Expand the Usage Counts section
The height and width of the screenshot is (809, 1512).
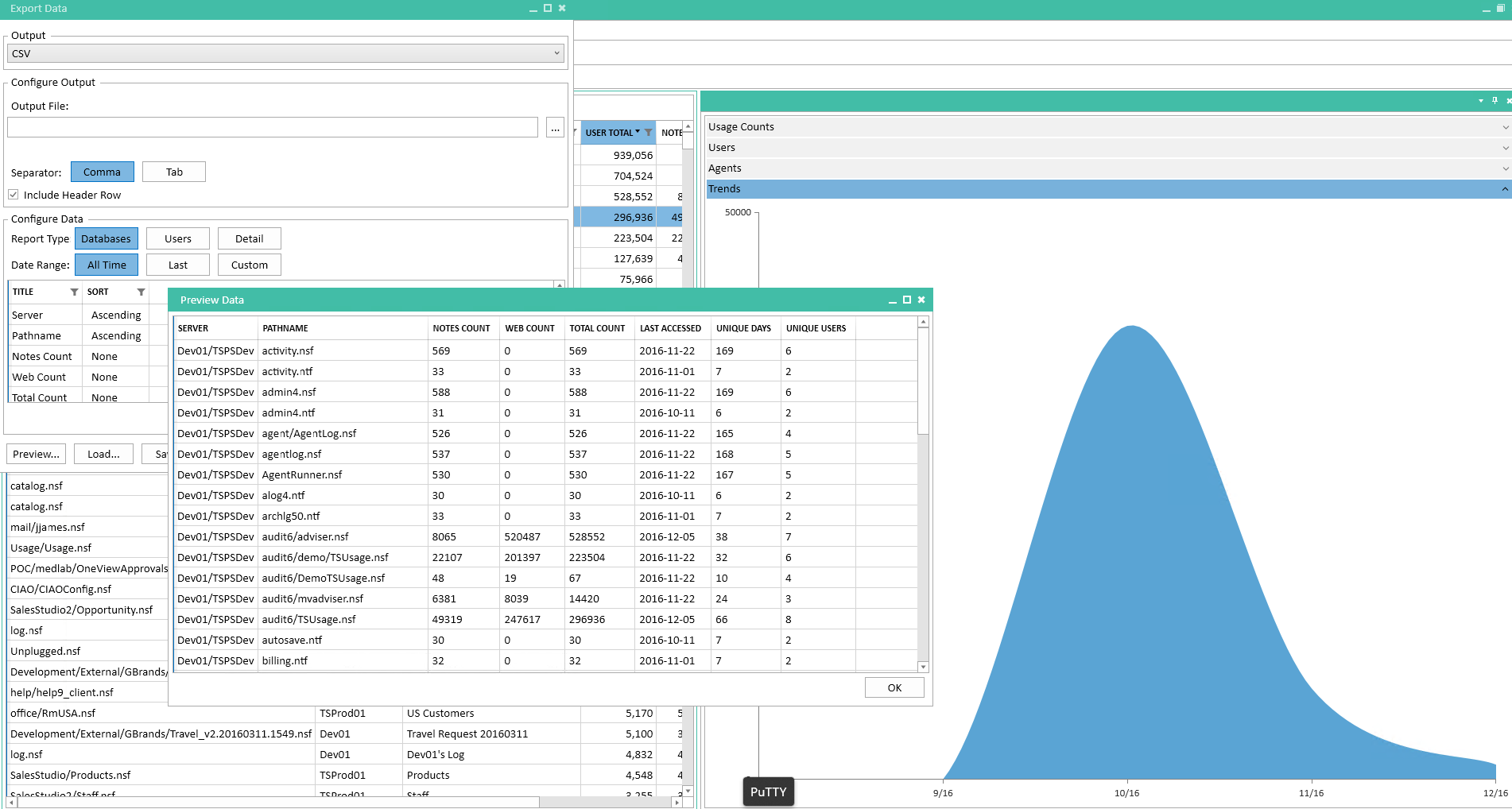pyautogui.click(x=1108, y=126)
